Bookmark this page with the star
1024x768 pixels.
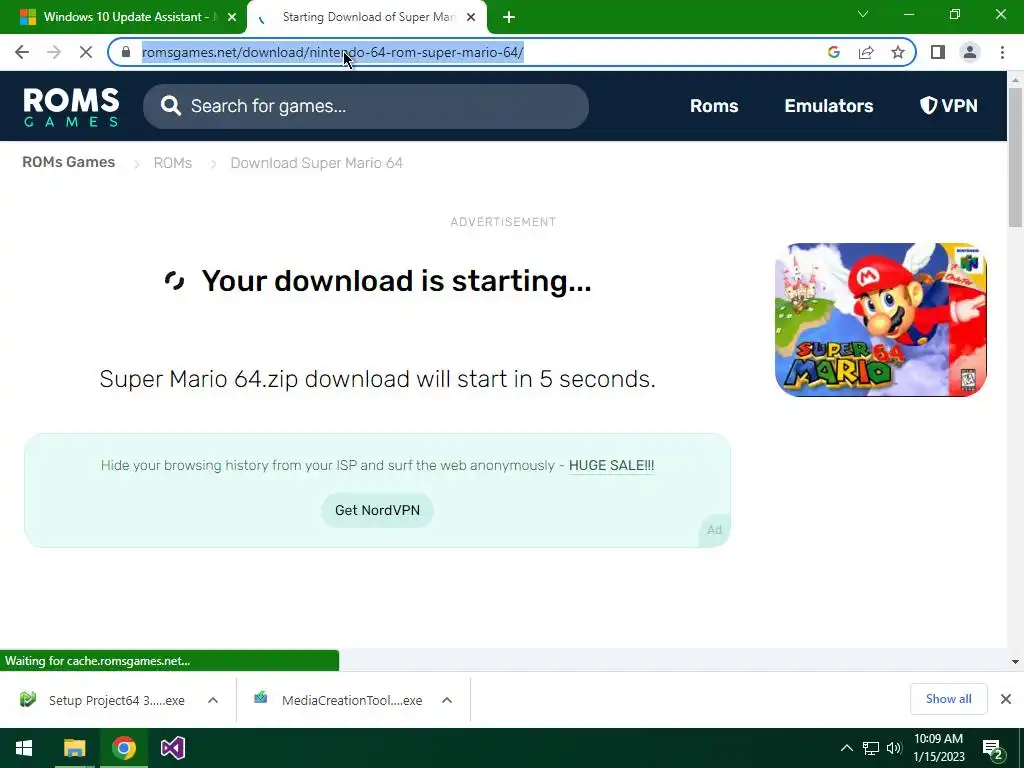point(898,52)
